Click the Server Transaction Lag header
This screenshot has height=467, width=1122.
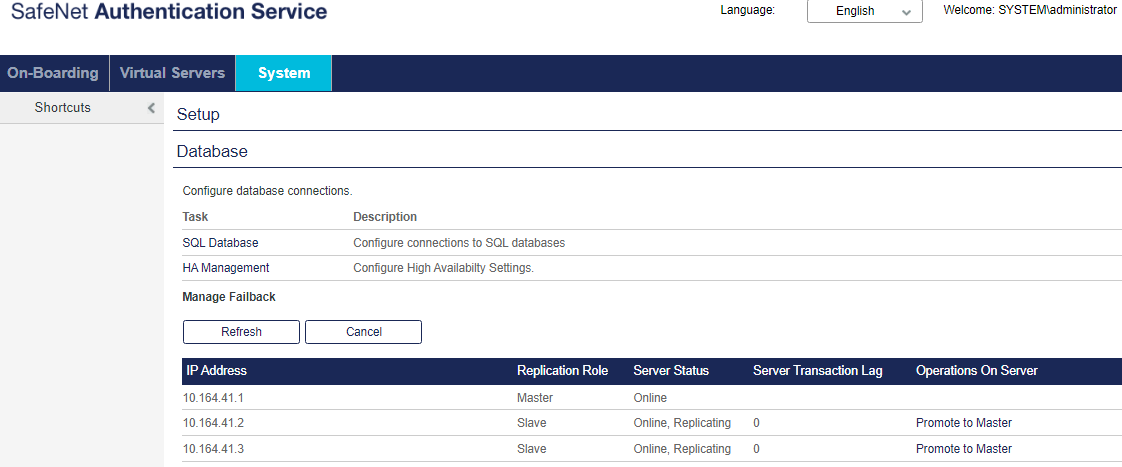817,371
